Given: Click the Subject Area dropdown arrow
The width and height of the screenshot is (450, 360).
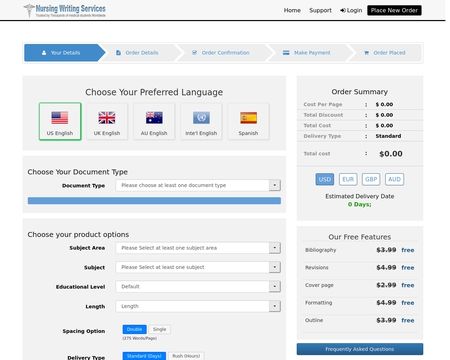Looking at the screenshot, I should tap(275, 248).
